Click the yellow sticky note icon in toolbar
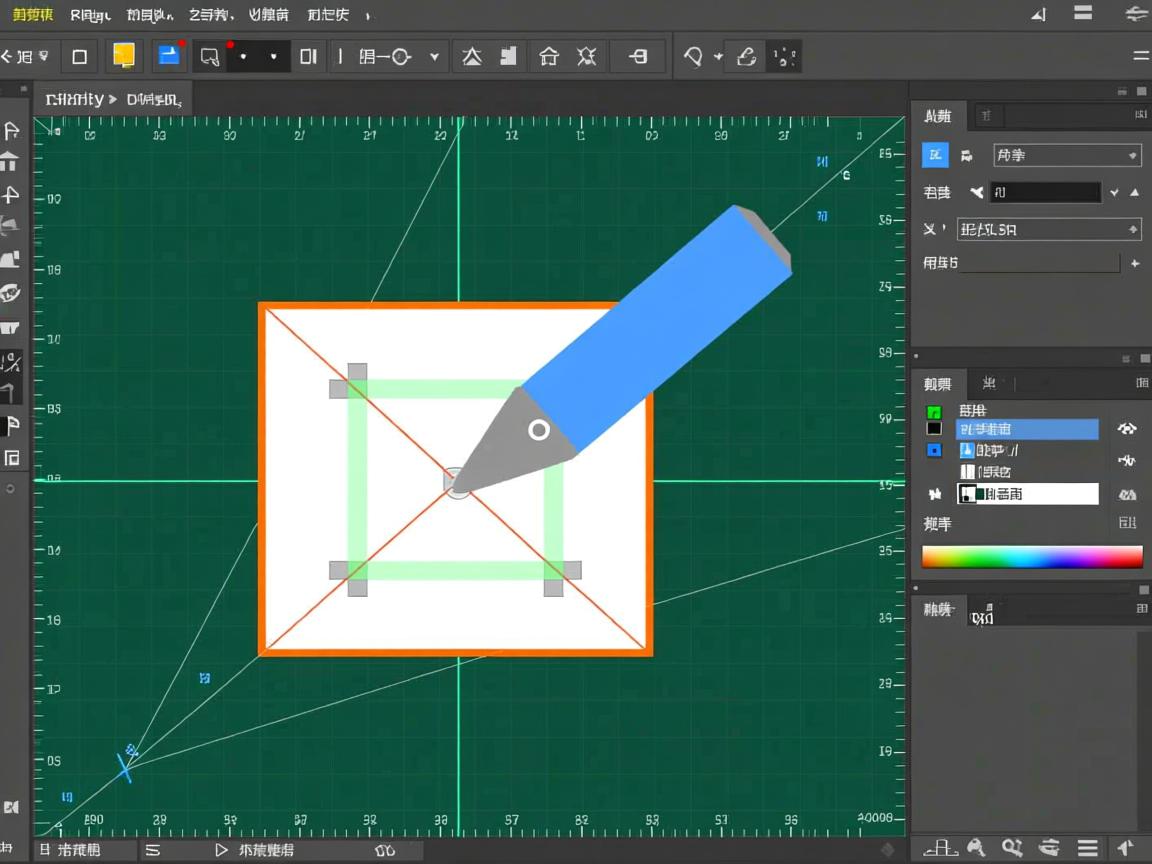1152x864 pixels. pos(124,56)
